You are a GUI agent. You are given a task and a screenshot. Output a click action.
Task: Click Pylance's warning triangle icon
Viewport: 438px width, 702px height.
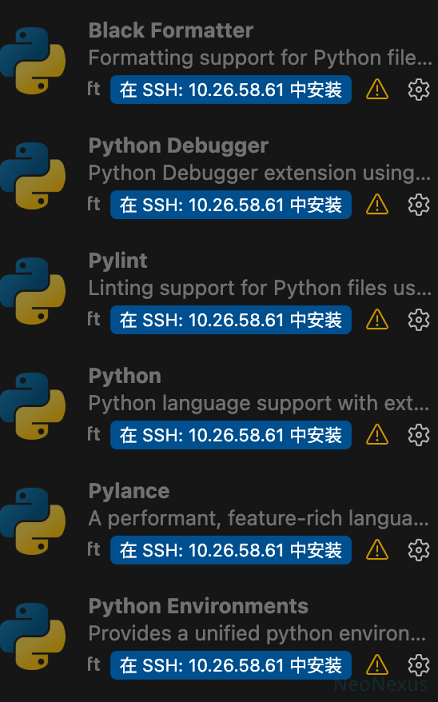377,549
